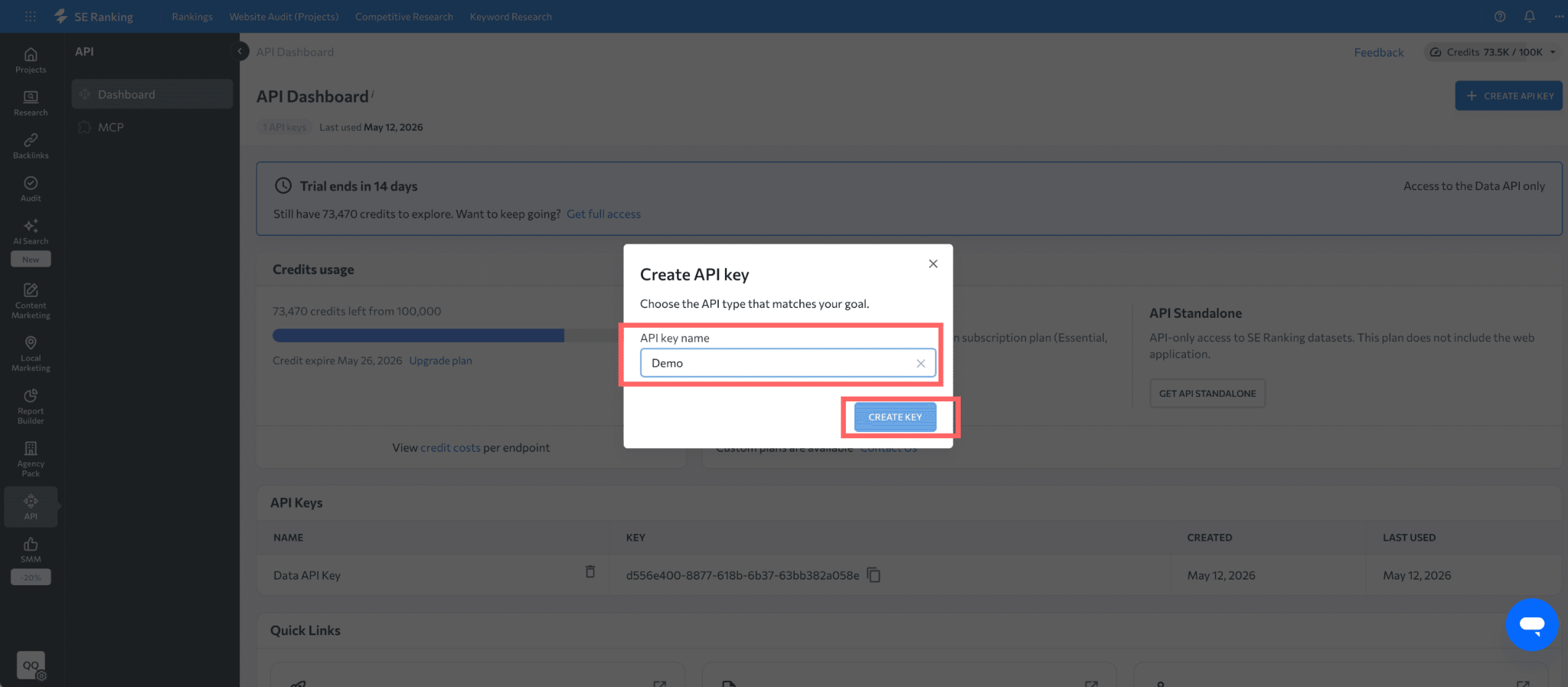Click Get API Standalone button

pyautogui.click(x=1207, y=394)
